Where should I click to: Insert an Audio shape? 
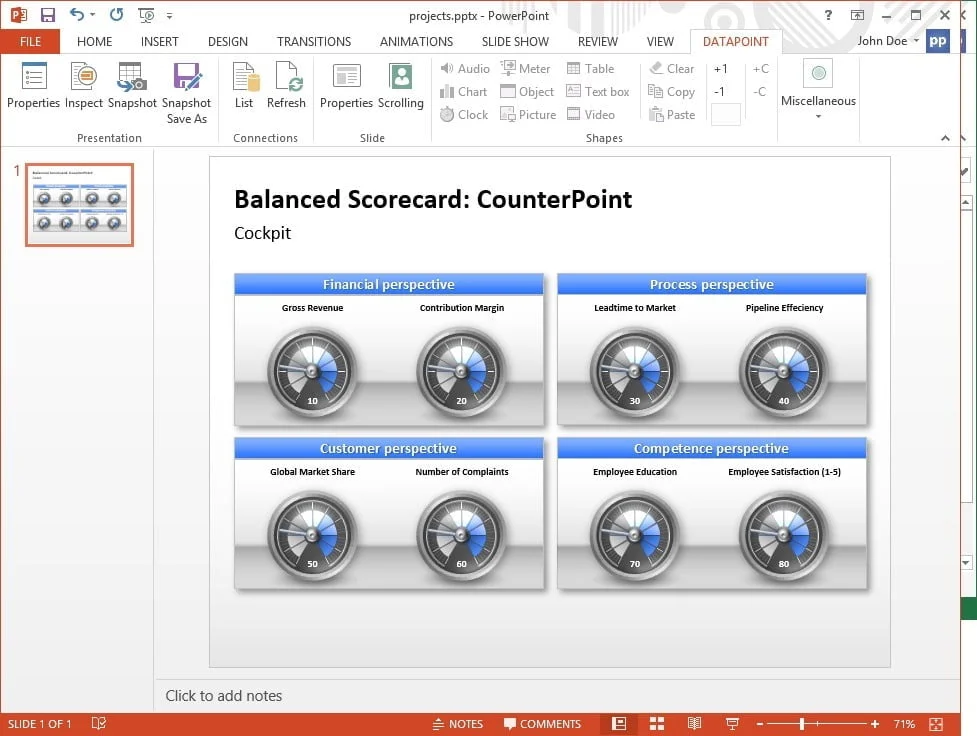465,69
